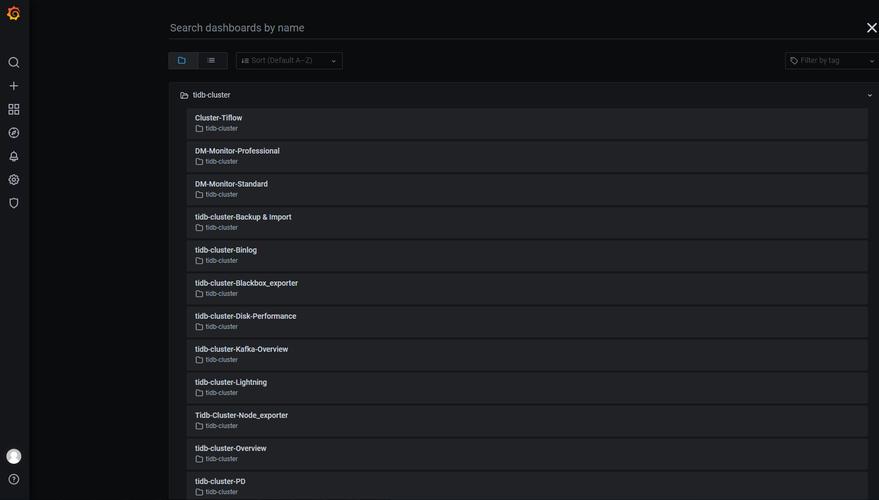Click folder label under Tidb-Cluster-Node_exporter
The height and width of the screenshot is (500, 879).
[221, 427]
